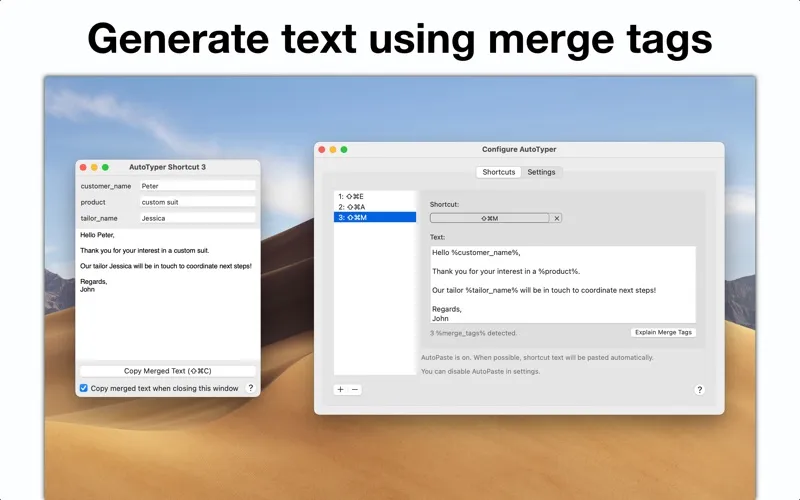Click the plus icon to add shortcut
The height and width of the screenshot is (500, 800).
coord(340,389)
